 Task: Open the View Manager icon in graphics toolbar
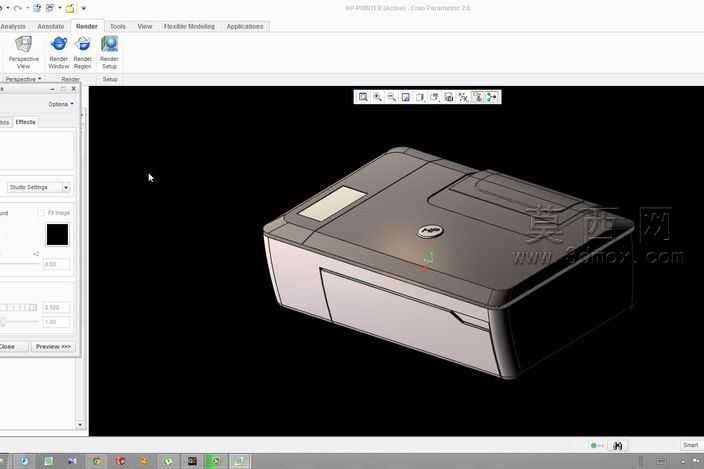(x=449, y=97)
